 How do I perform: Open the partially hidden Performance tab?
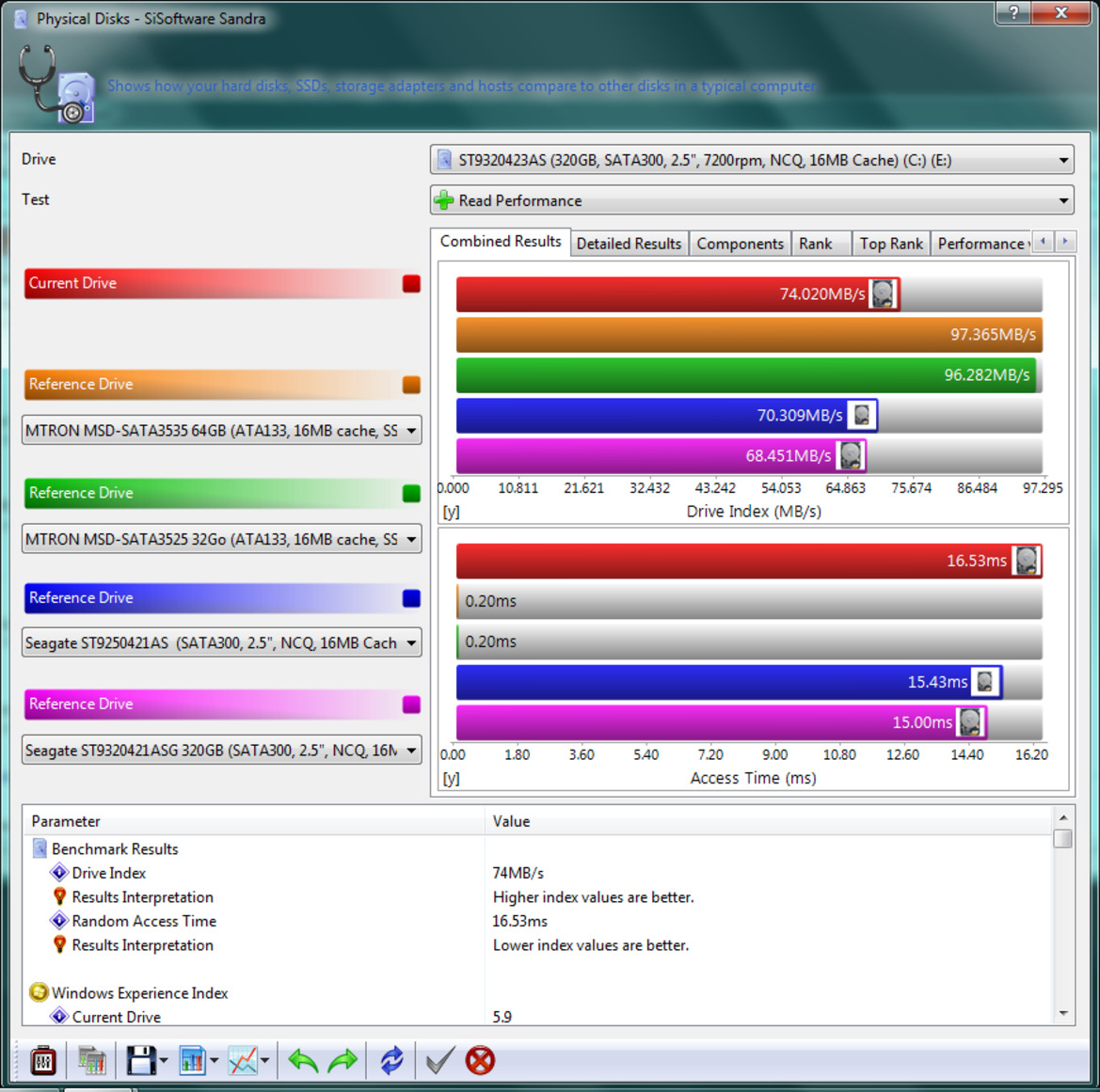point(980,244)
